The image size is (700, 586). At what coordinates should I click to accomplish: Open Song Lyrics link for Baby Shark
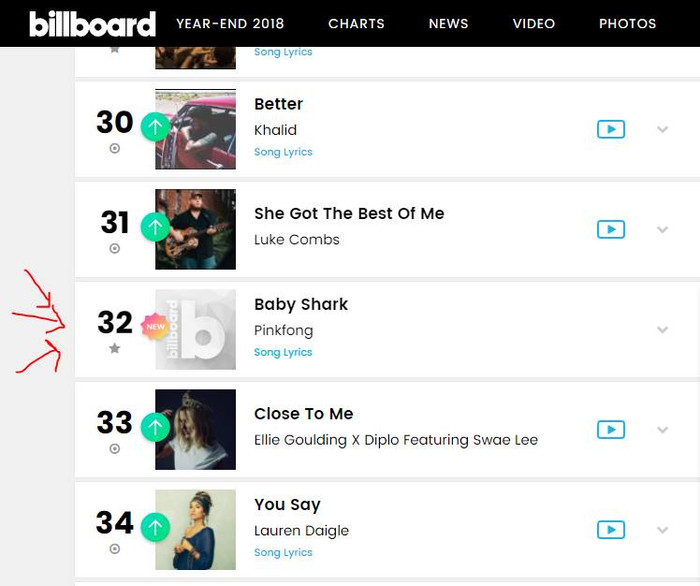pyautogui.click(x=283, y=352)
